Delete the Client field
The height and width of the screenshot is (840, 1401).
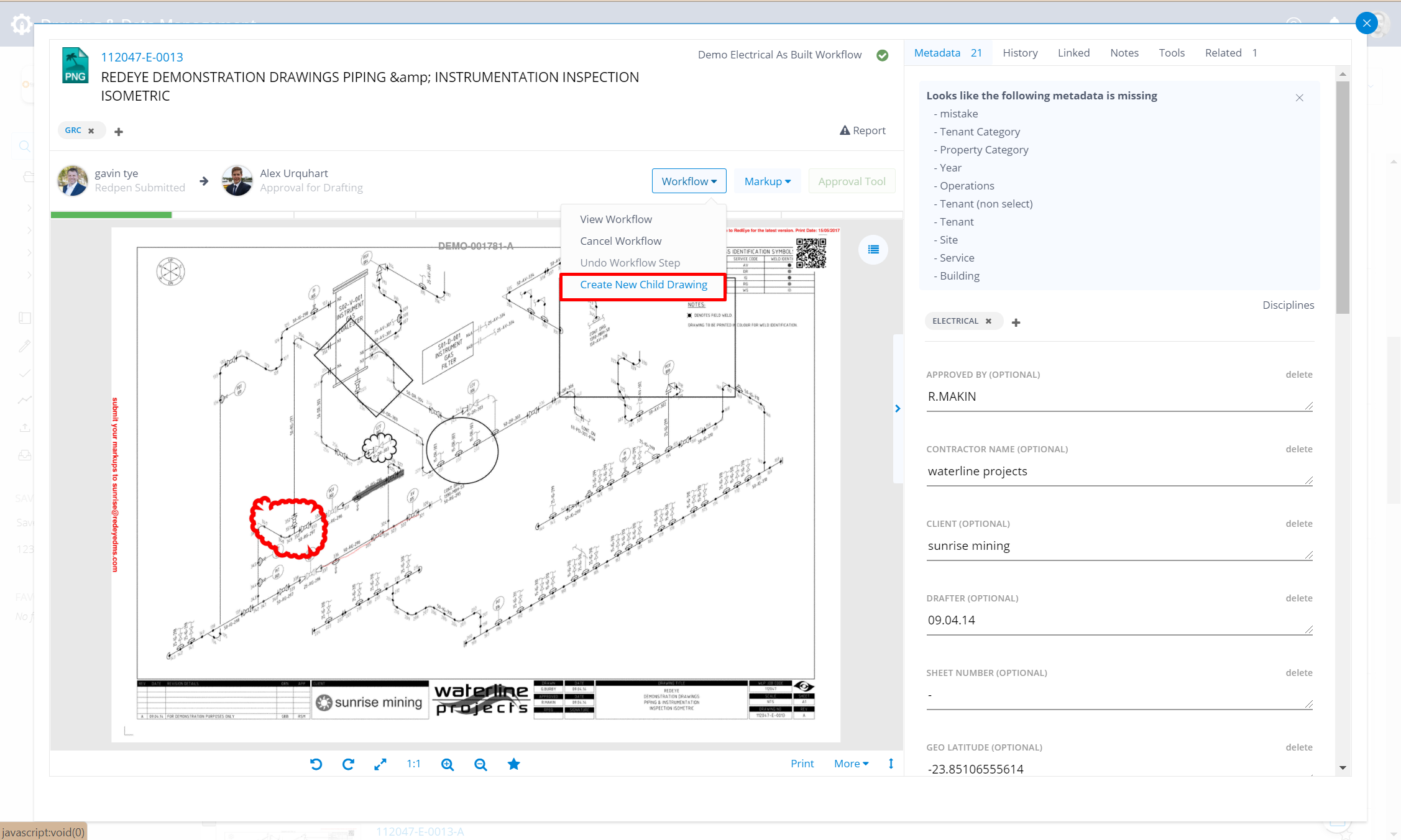1298,524
